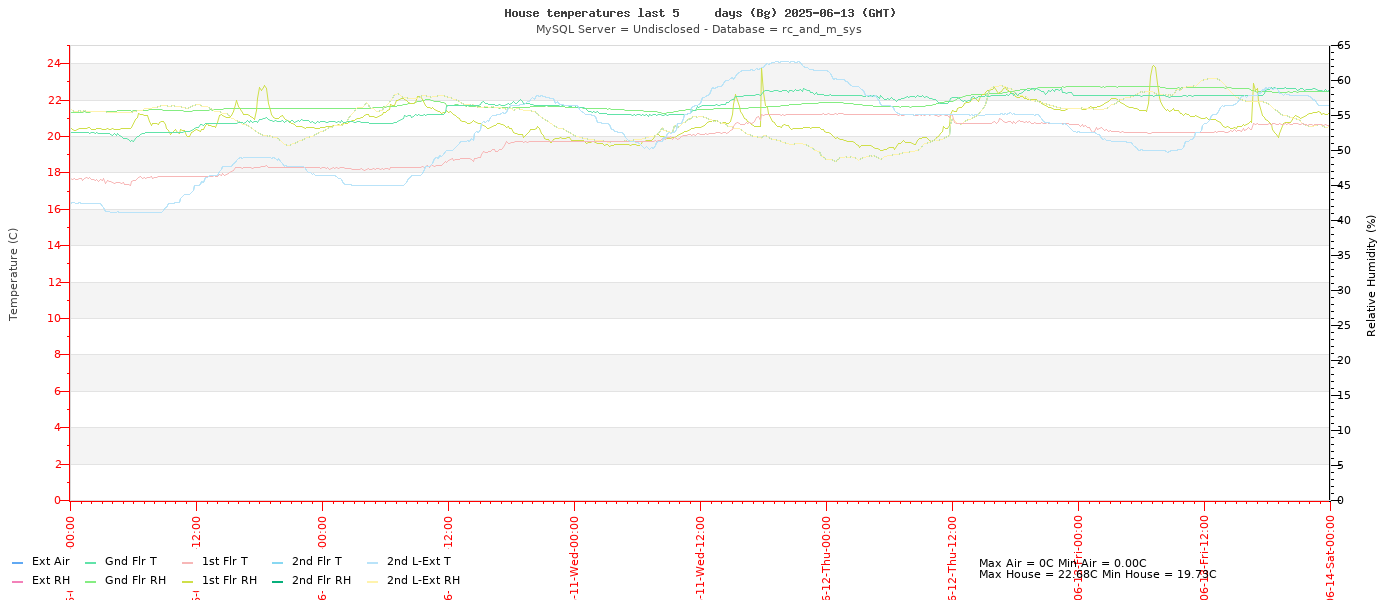Select the Gnd Flr RH legend color swatch

(90, 581)
